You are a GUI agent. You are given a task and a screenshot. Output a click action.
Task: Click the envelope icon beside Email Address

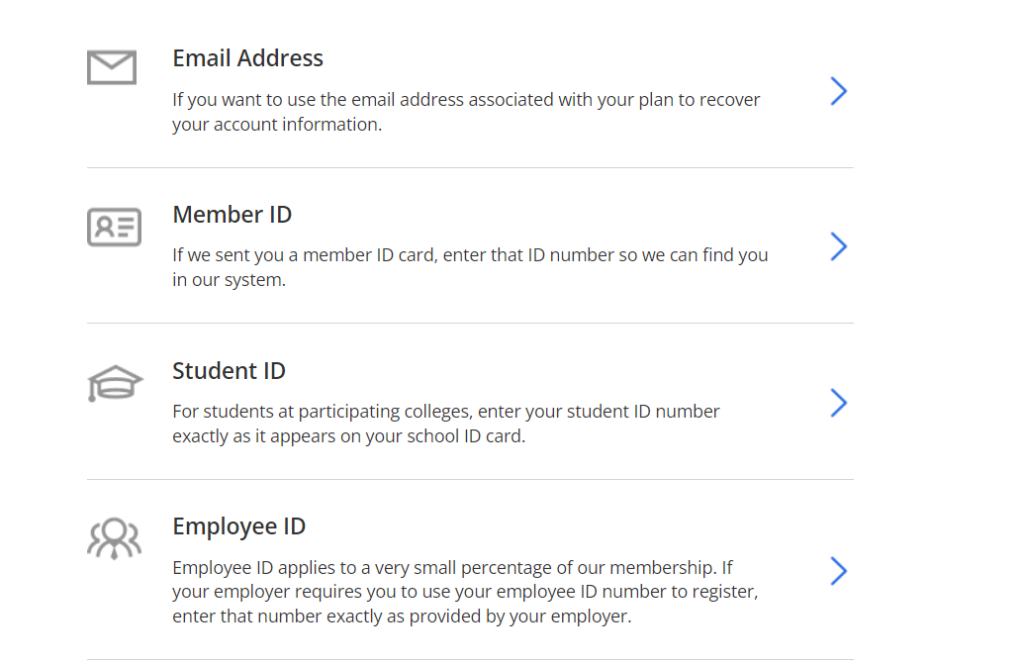tap(112, 67)
